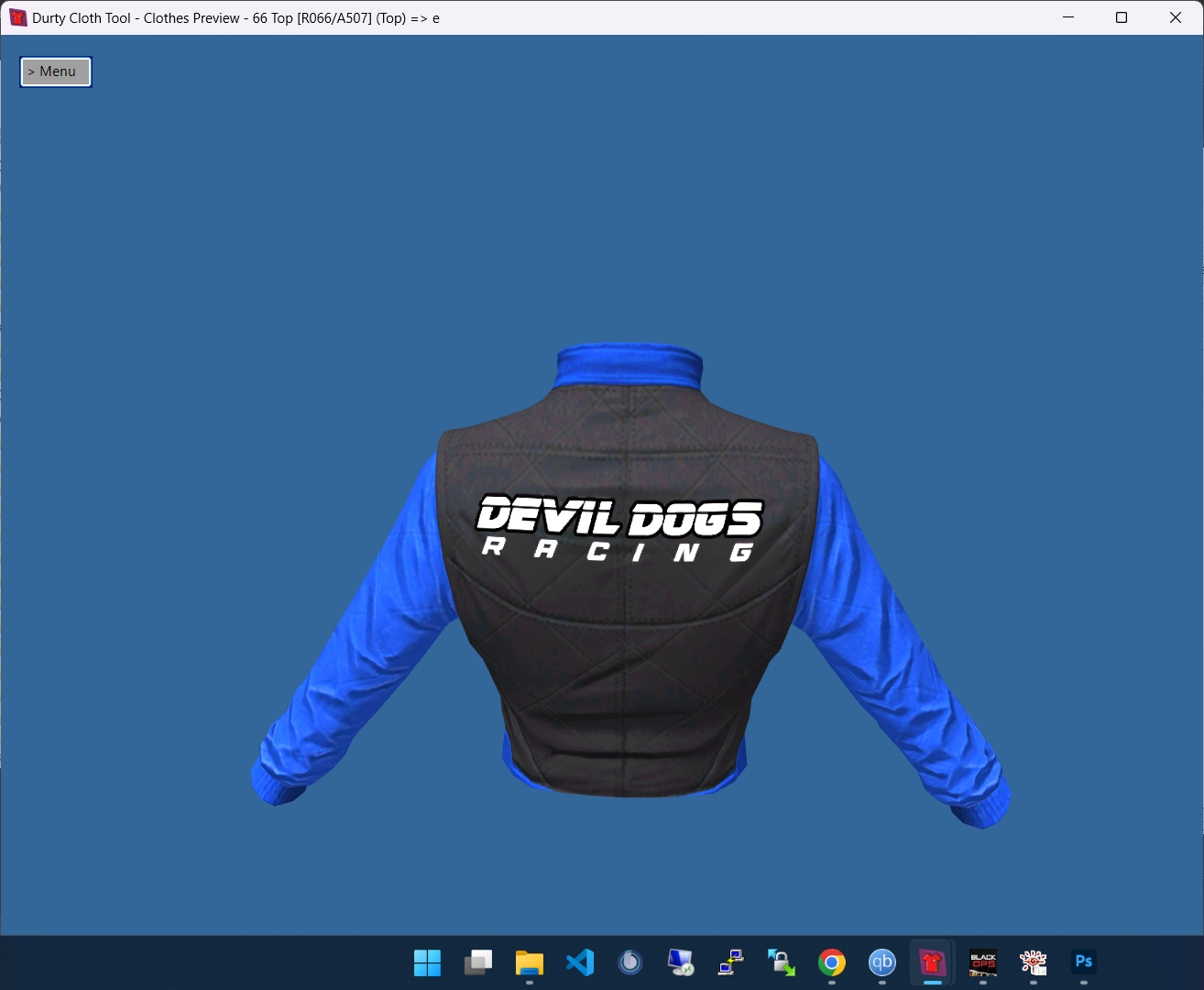This screenshot has width=1204, height=990.
Task: Open qBittorrent from the taskbar
Action: pyautogui.click(x=882, y=962)
